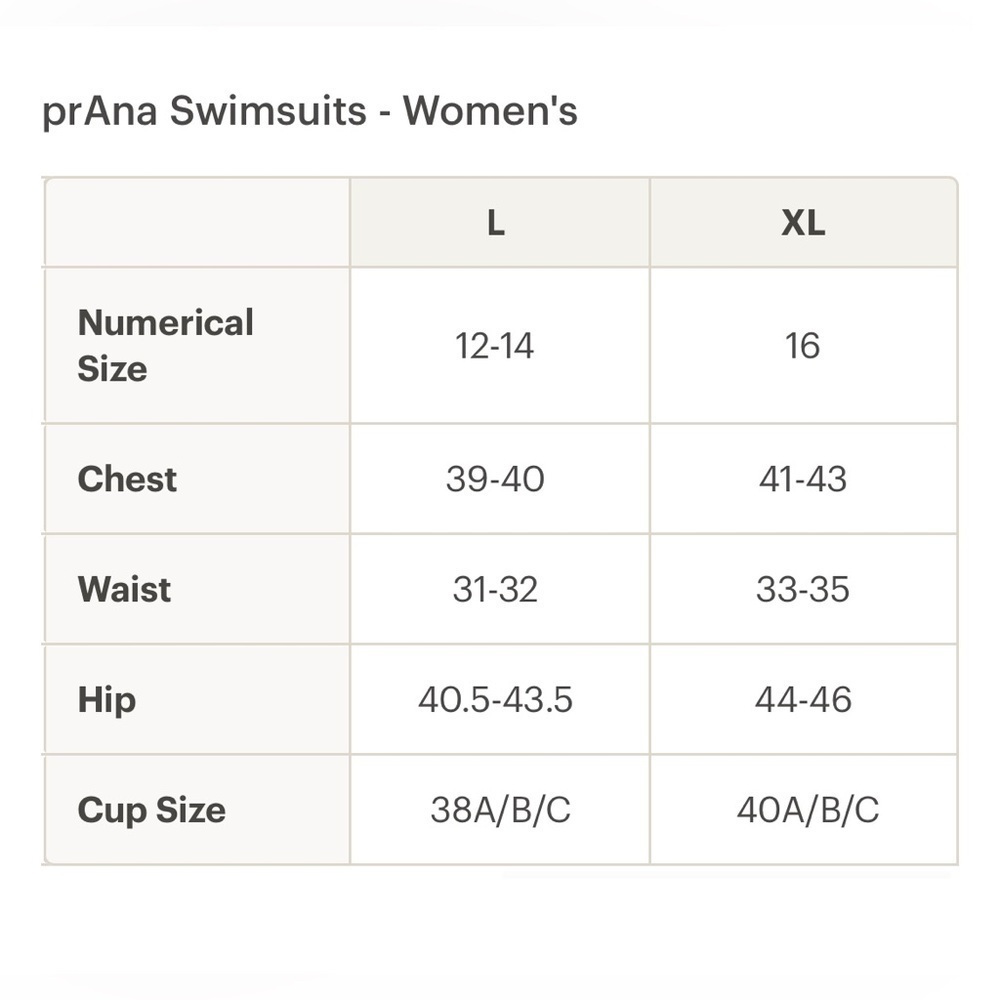Click the 39-40 chest measurement
1000x1000 pixels.
(495, 479)
